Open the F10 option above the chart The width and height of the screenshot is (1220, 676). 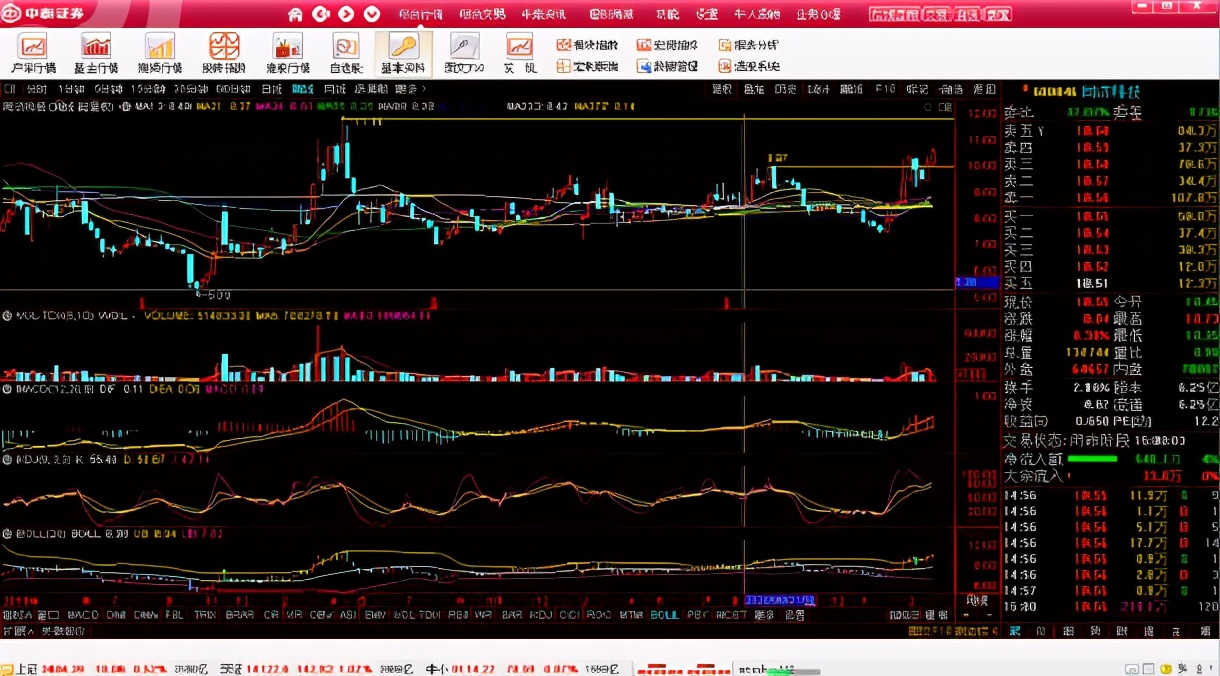point(885,89)
